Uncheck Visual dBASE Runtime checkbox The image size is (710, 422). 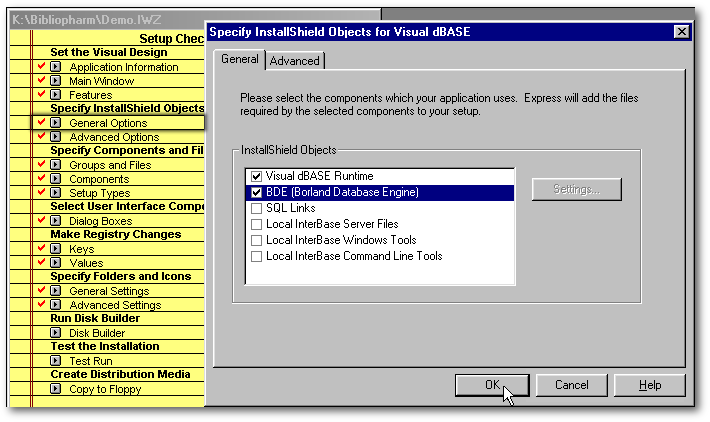256,176
